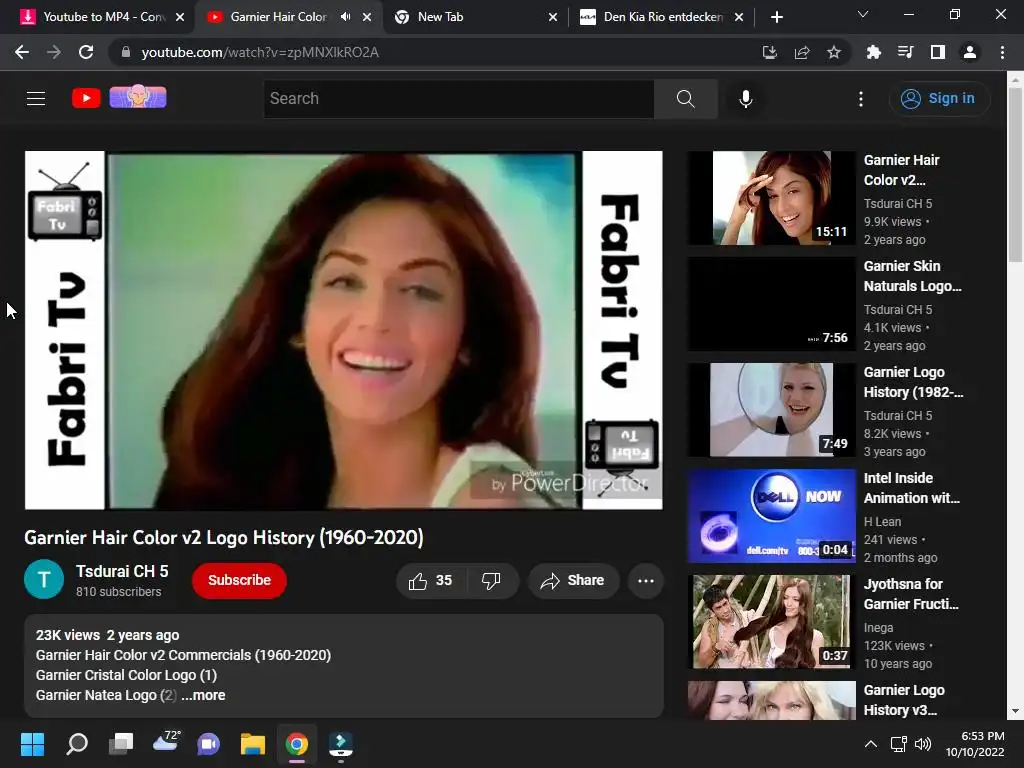Open Tsdurai CH 5 channel avatar
The height and width of the screenshot is (768, 1024).
pos(44,579)
